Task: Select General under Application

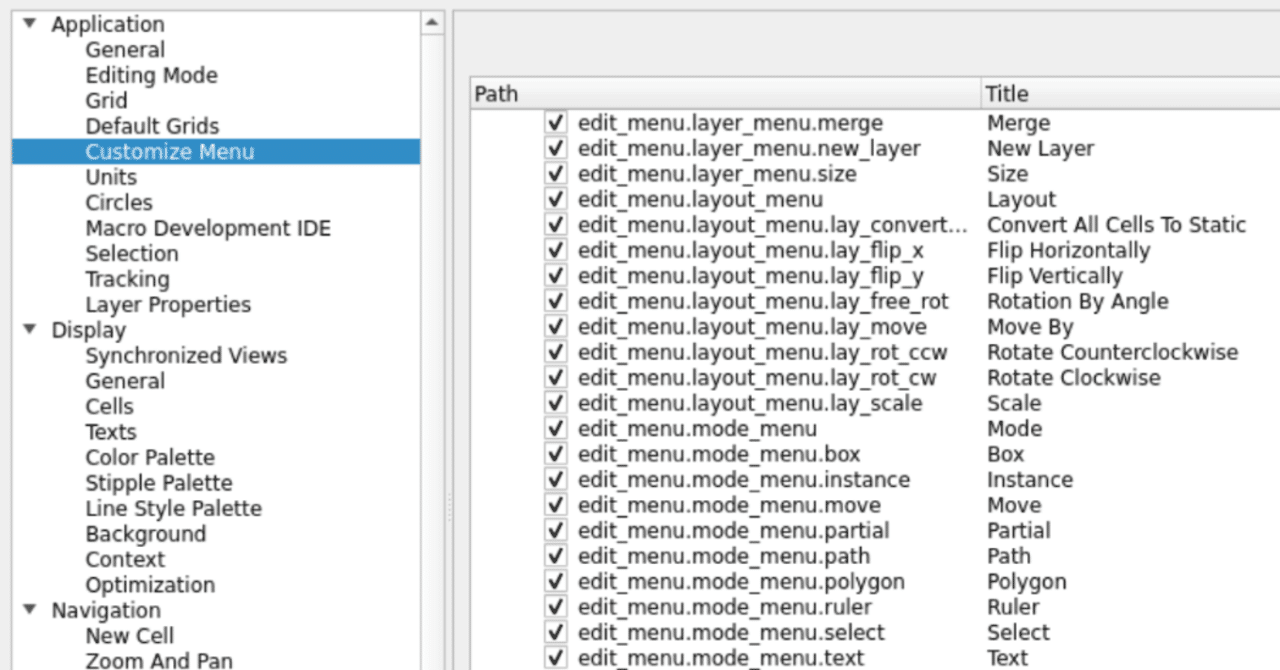Action: pyautogui.click(x=126, y=49)
